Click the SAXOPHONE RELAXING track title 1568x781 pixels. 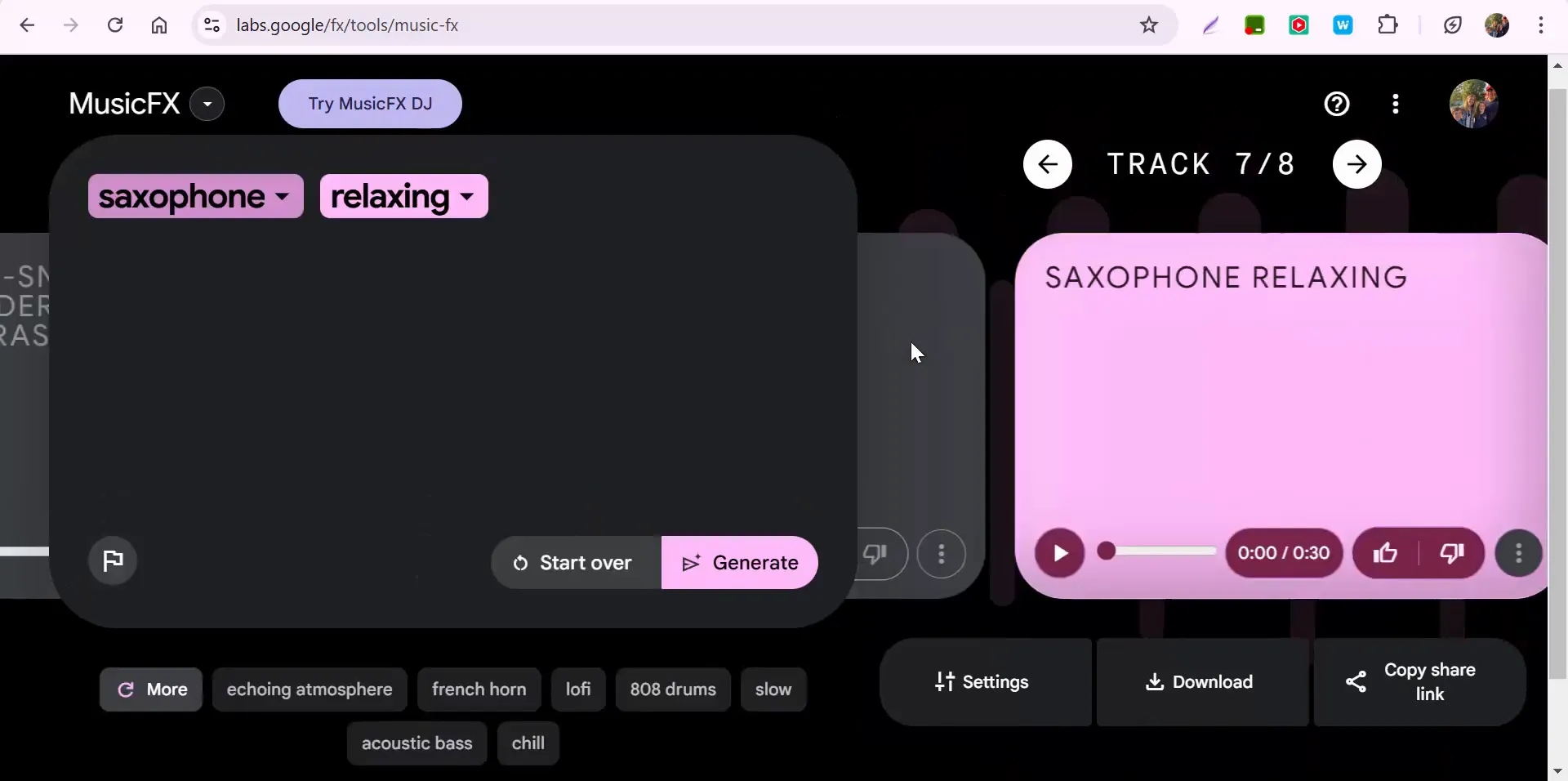pos(1226,278)
